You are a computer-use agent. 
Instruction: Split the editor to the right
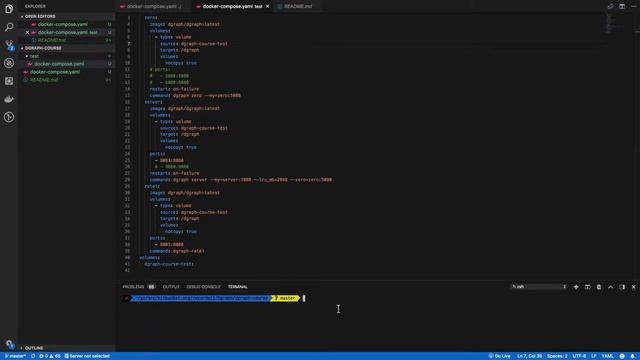[622, 6]
